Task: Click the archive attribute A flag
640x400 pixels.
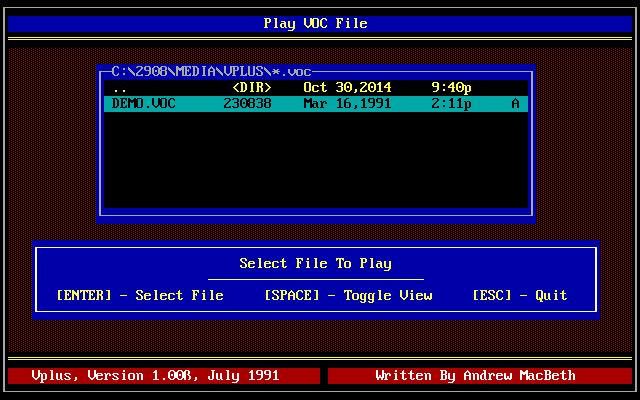Action: click(515, 104)
